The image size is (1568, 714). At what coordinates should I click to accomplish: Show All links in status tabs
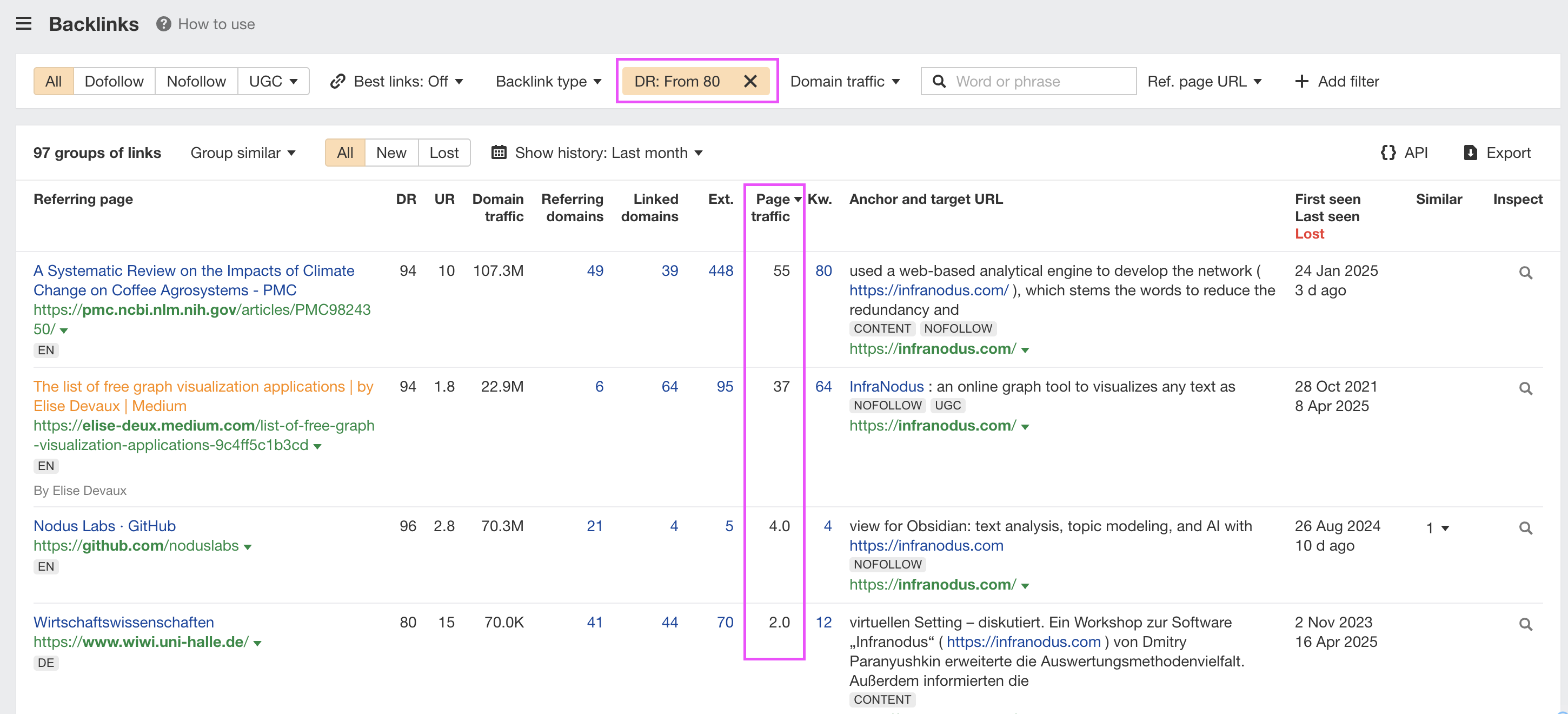[345, 153]
